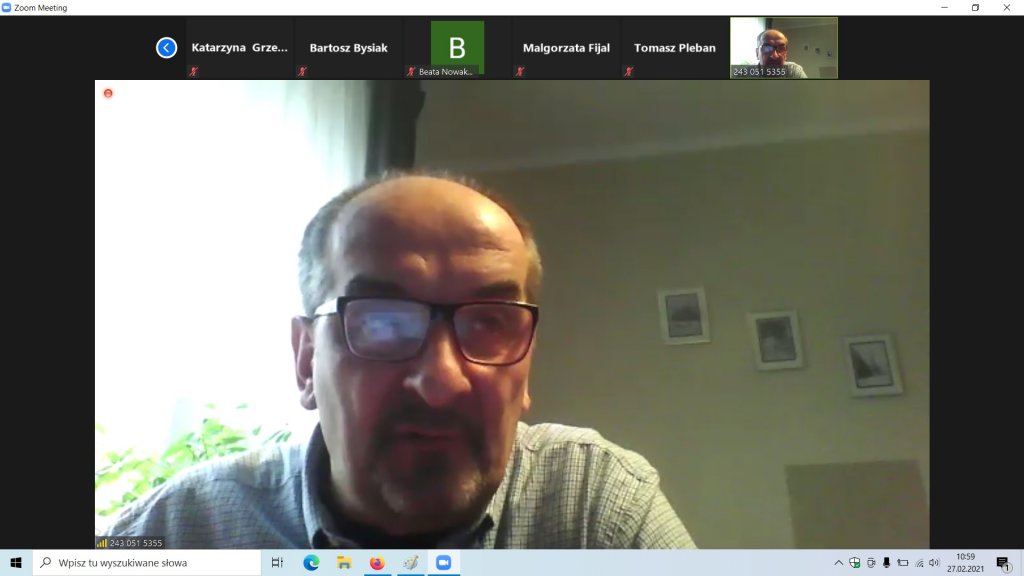Restore down the Zoom Meeting window
The height and width of the screenshot is (576, 1024).
(x=975, y=8)
